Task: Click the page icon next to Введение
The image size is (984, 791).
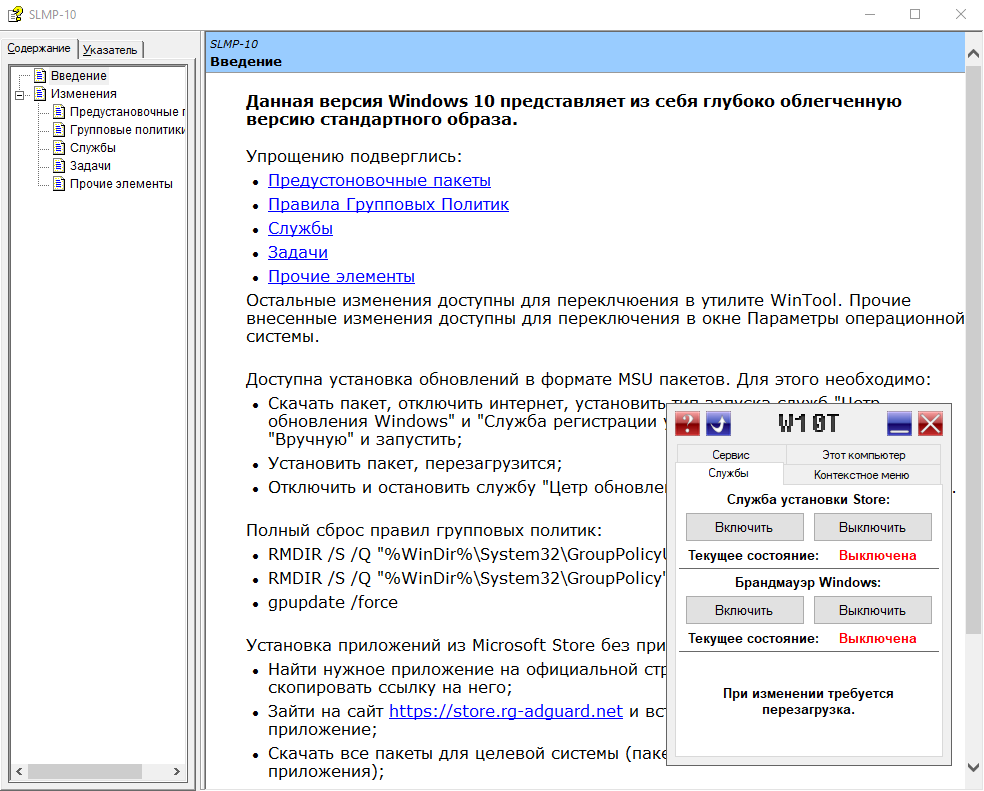Action: pyautogui.click(x=40, y=76)
